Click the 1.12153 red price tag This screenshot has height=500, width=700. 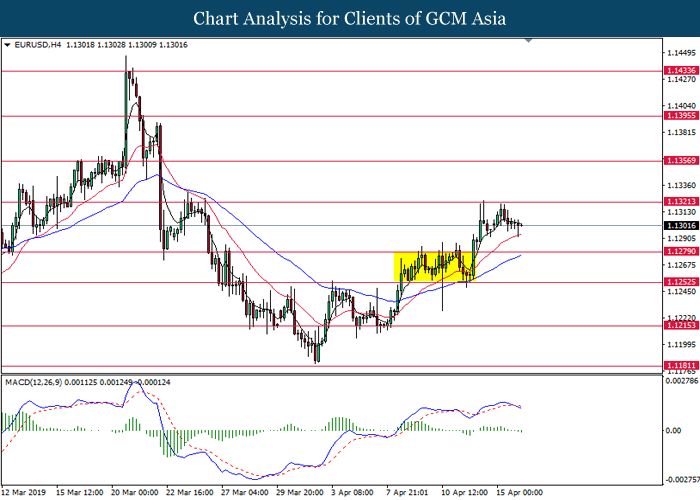pyautogui.click(x=679, y=326)
